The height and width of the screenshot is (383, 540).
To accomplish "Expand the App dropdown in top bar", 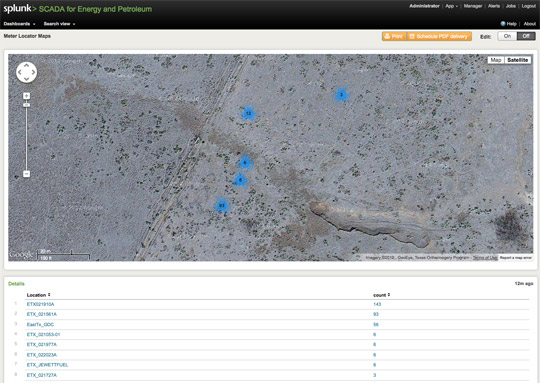I will click(x=451, y=6).
